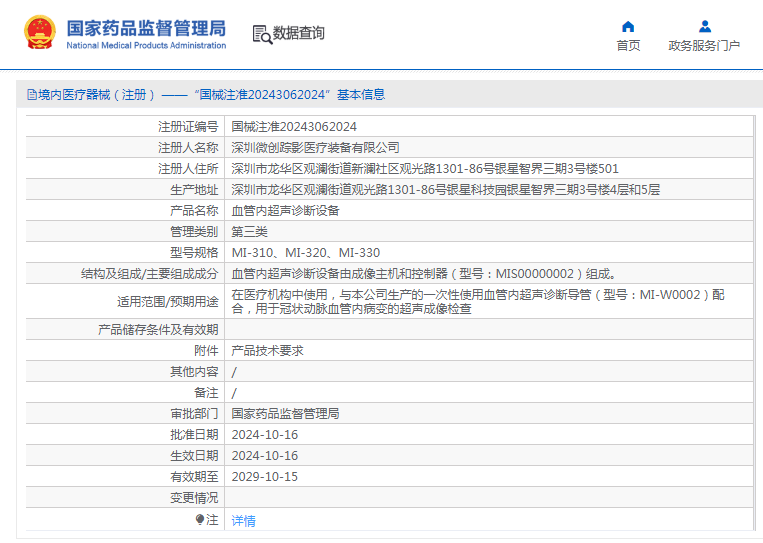763x543 pixels.
Task: Click the 首页 home icon
Action: point(628,26)
